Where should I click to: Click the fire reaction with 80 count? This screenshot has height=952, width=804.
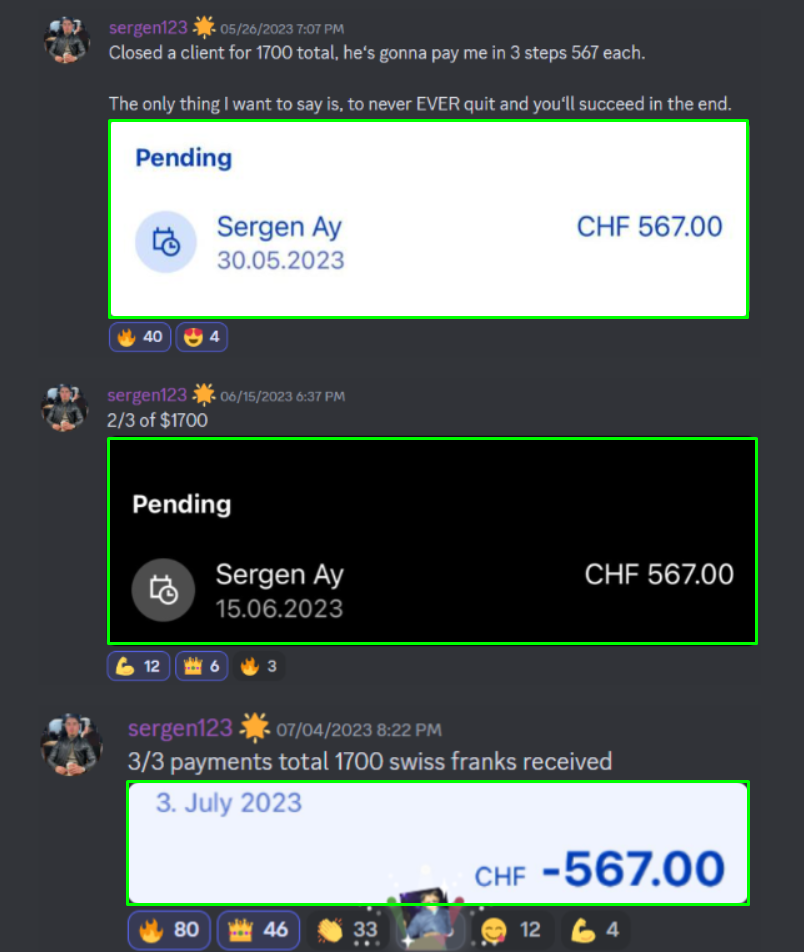click(169, 930)
